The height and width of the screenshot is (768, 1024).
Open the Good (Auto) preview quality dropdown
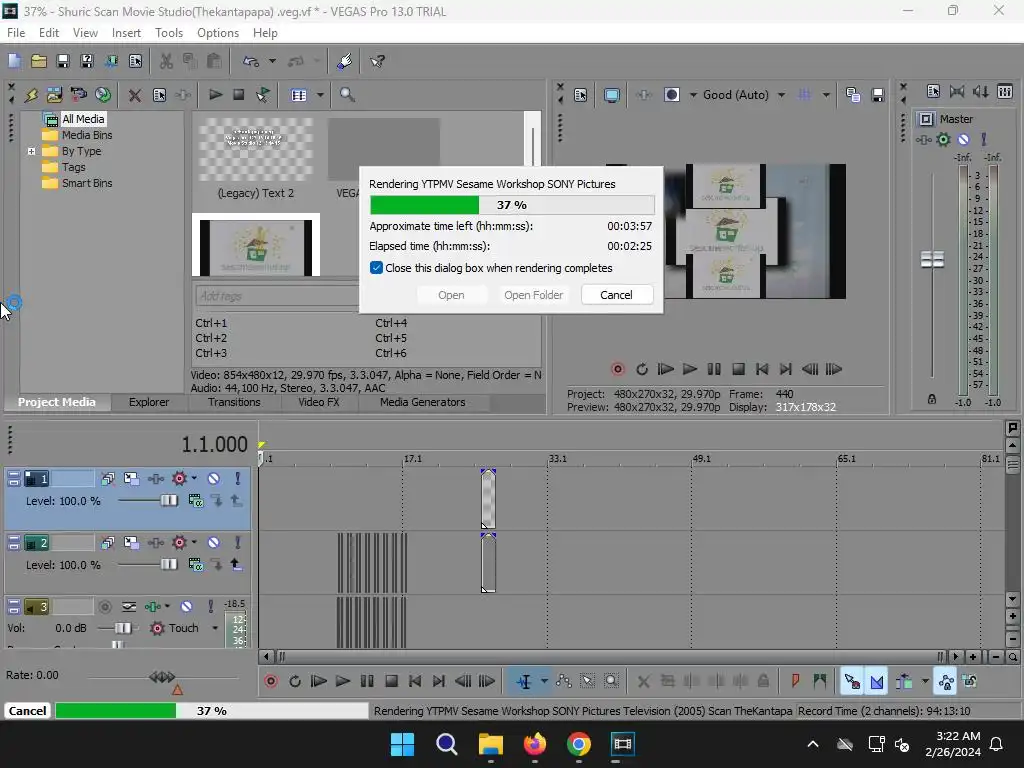pyautogui.click(x=782, y=95)
